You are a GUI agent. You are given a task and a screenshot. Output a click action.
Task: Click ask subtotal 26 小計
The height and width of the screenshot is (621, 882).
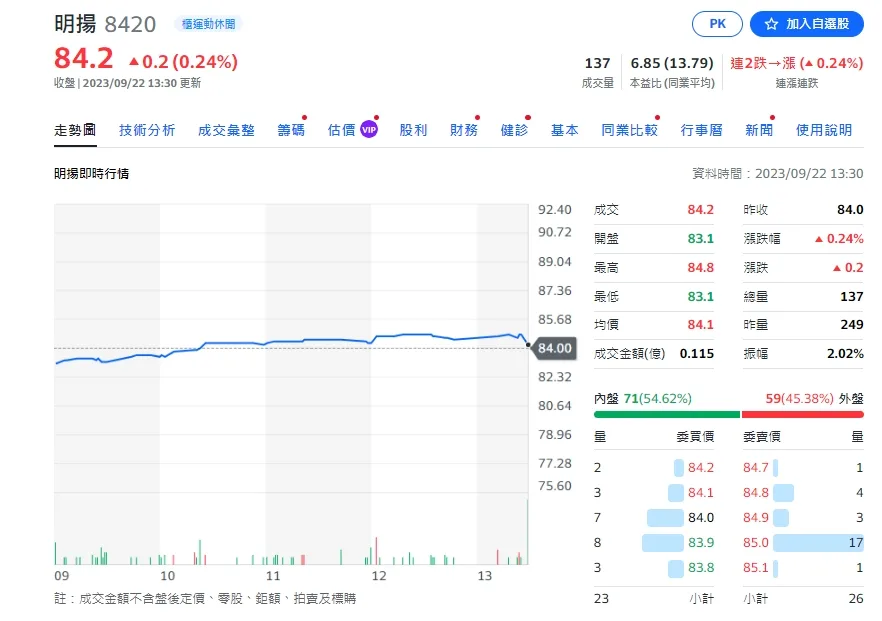click(x=803, y=598)
